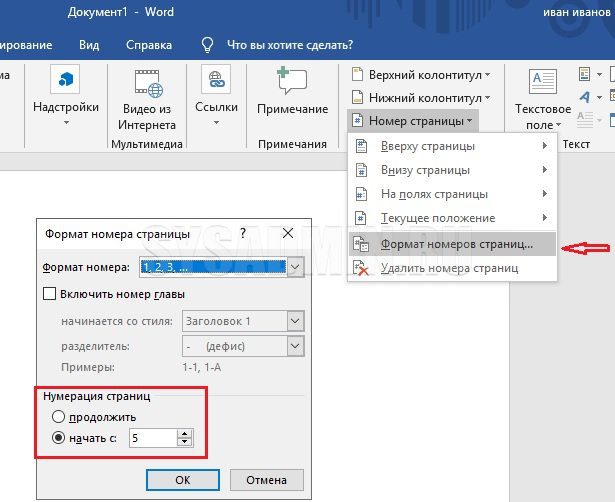
Task: Click the Верхний колонтитул header icon
Action: (357, 74)
